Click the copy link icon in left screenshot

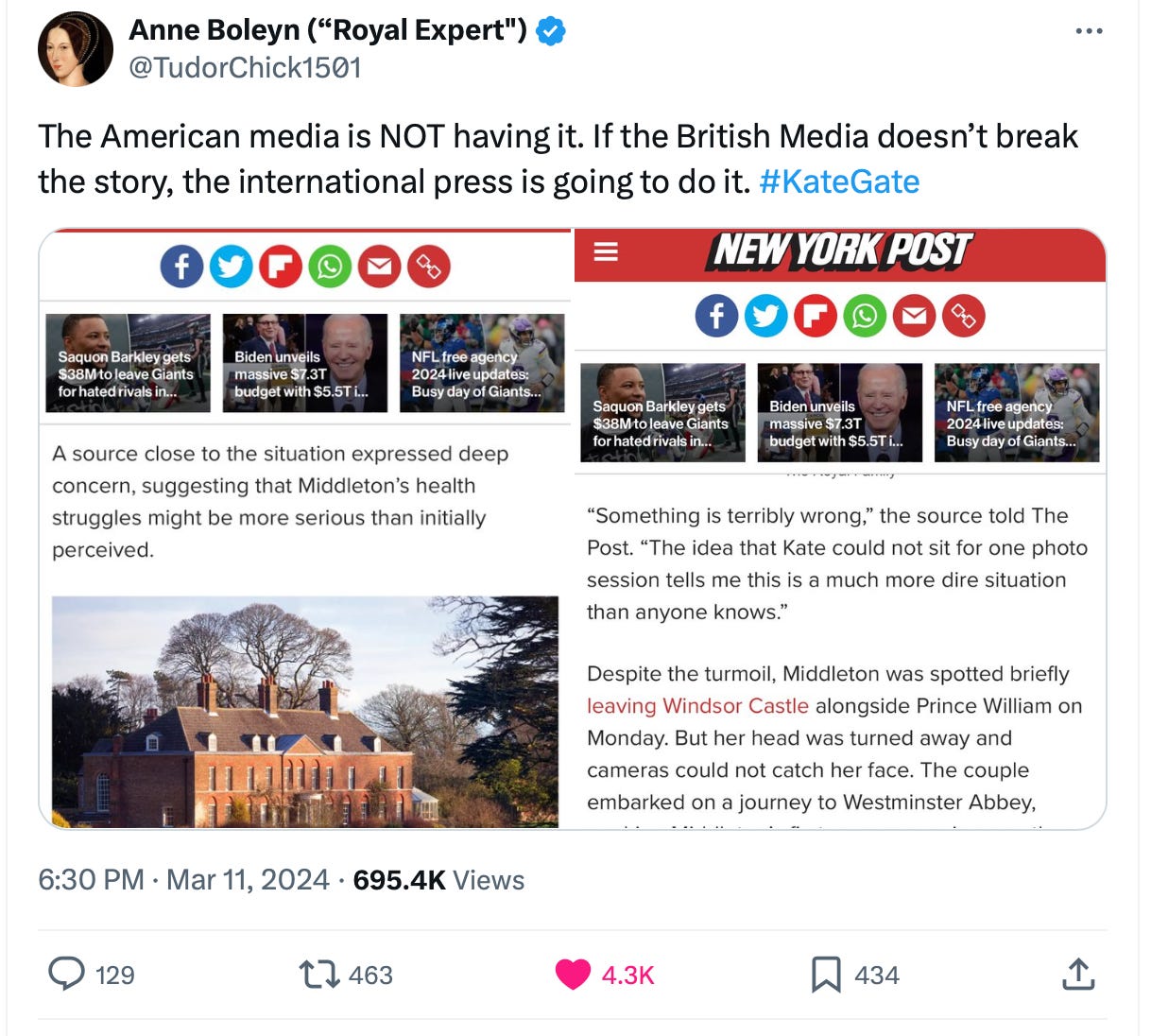pyautogui.click(x=429, y=267)
